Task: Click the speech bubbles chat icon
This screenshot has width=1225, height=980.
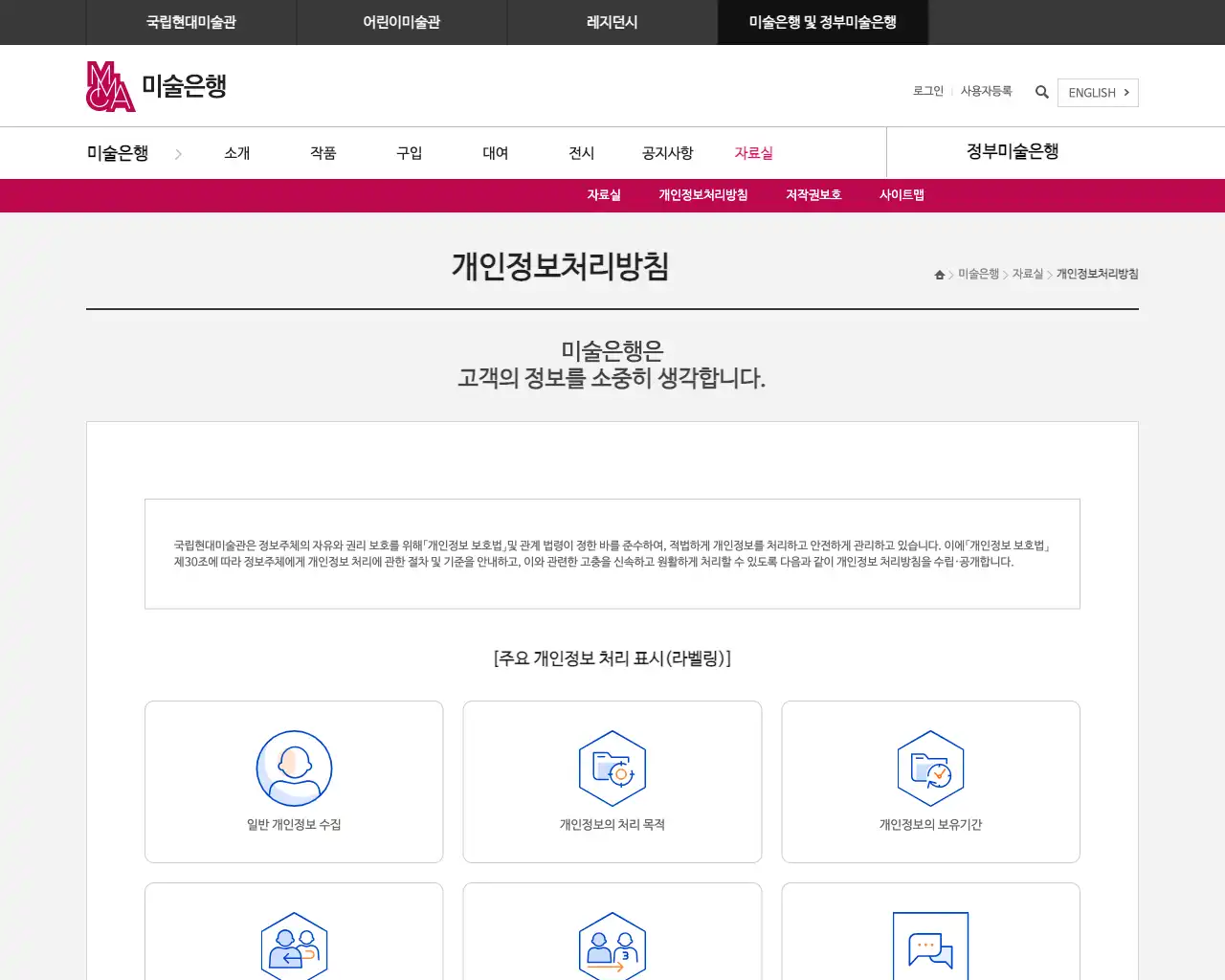Action: pyautogui.click(x=930, y=947)
